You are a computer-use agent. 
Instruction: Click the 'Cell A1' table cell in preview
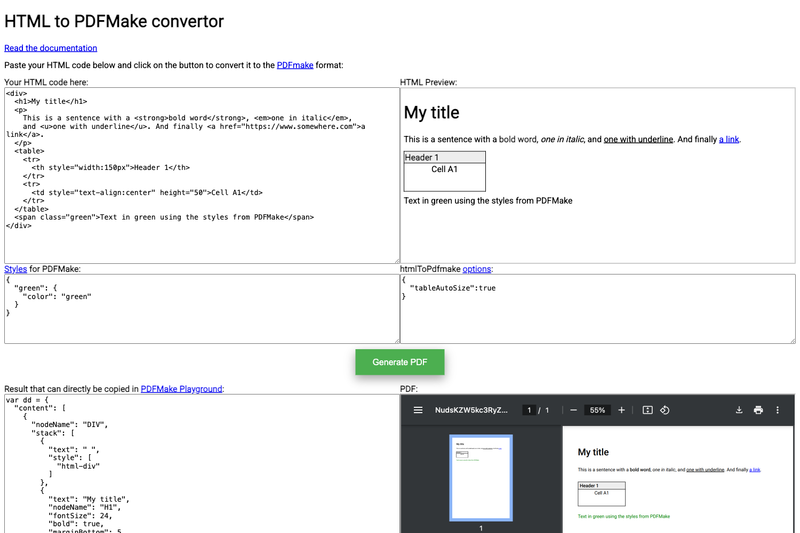click(x=444, y=176)
